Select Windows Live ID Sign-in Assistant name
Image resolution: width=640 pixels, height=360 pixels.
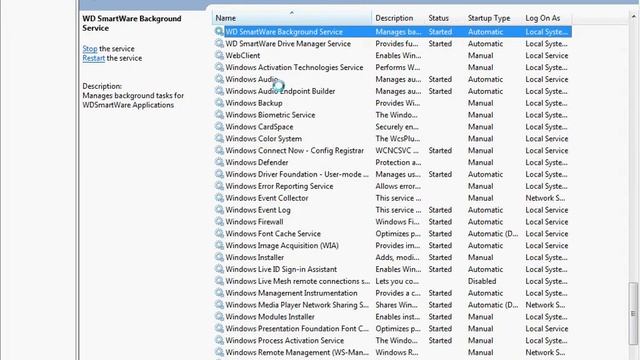point(281,269)
